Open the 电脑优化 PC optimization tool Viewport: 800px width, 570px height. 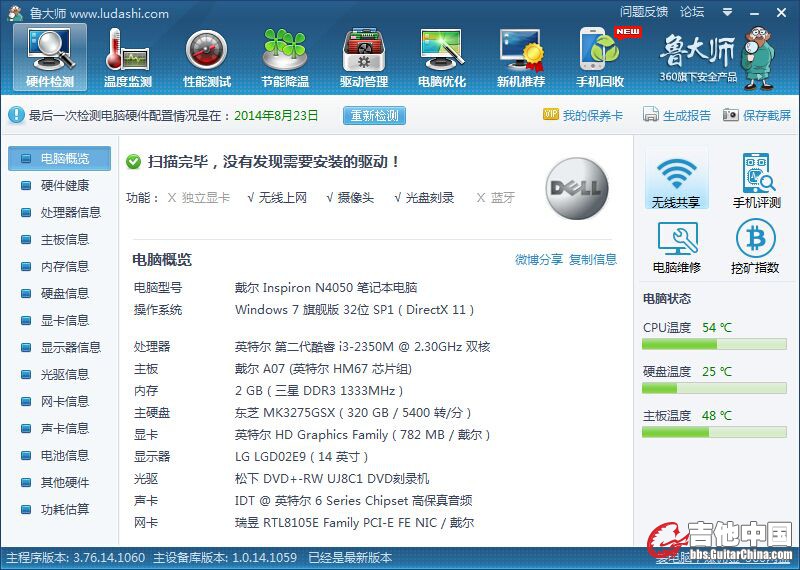pyautogui.click(x=442, y=58)
